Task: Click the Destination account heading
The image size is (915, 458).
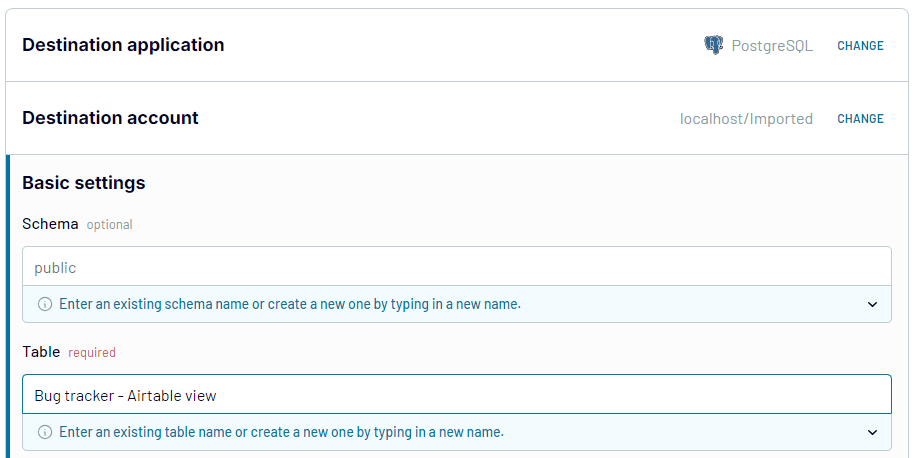Action: 110,118
